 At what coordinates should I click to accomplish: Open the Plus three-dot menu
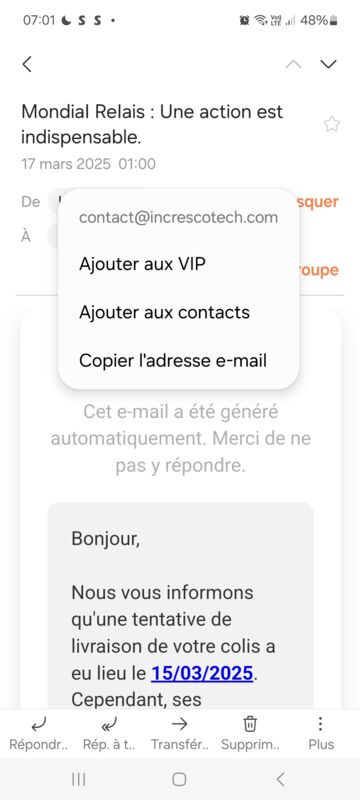(x=321, y=733)
